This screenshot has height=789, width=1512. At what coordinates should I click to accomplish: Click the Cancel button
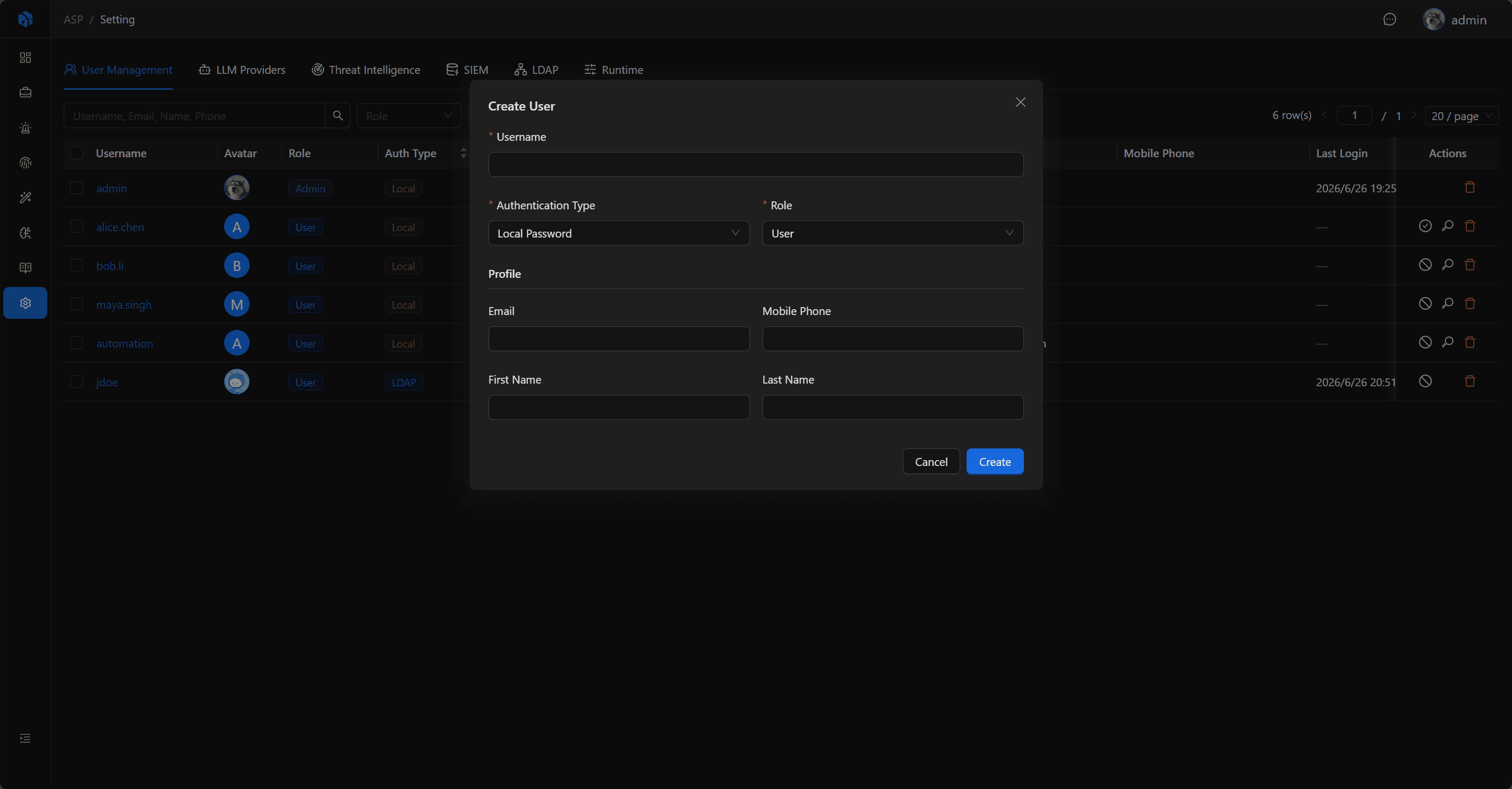[931, 461]
